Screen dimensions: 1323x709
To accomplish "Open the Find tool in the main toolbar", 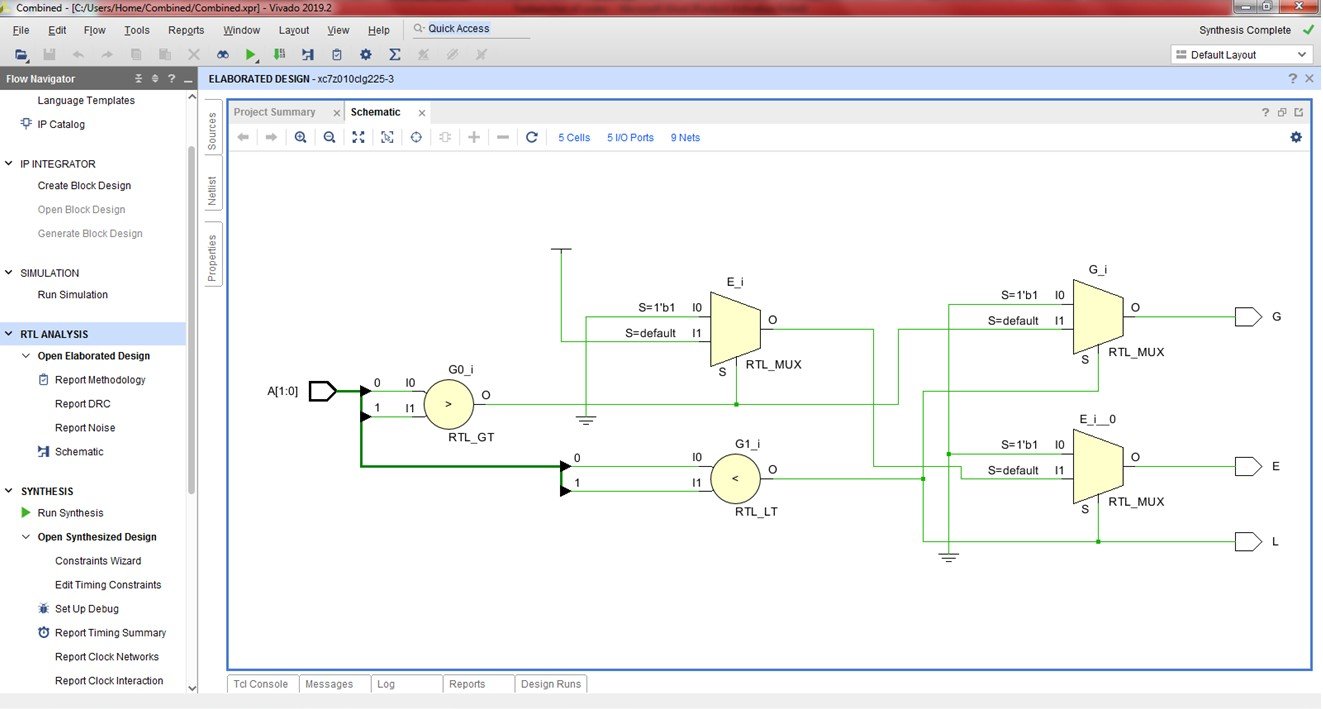I will pyautogui.click(x=222, y=54).
